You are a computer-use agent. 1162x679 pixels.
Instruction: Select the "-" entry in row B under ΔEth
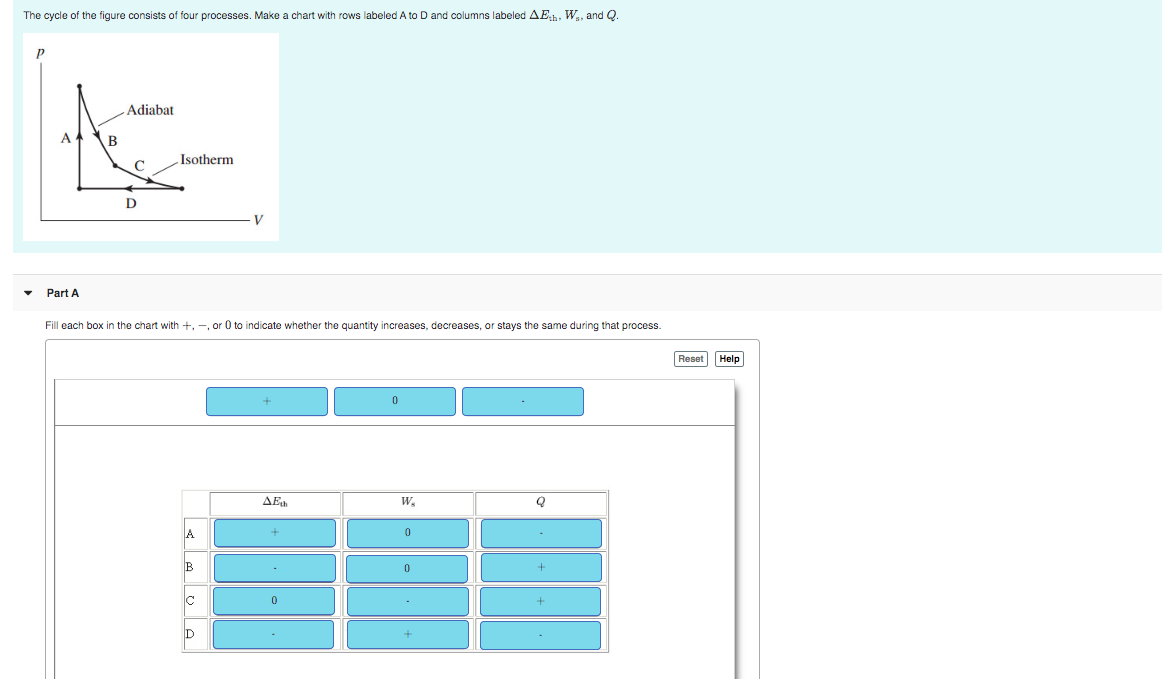click(273, 567)
